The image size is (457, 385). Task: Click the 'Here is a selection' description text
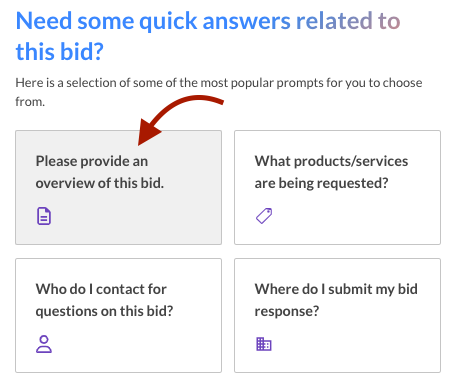point(219,83)
